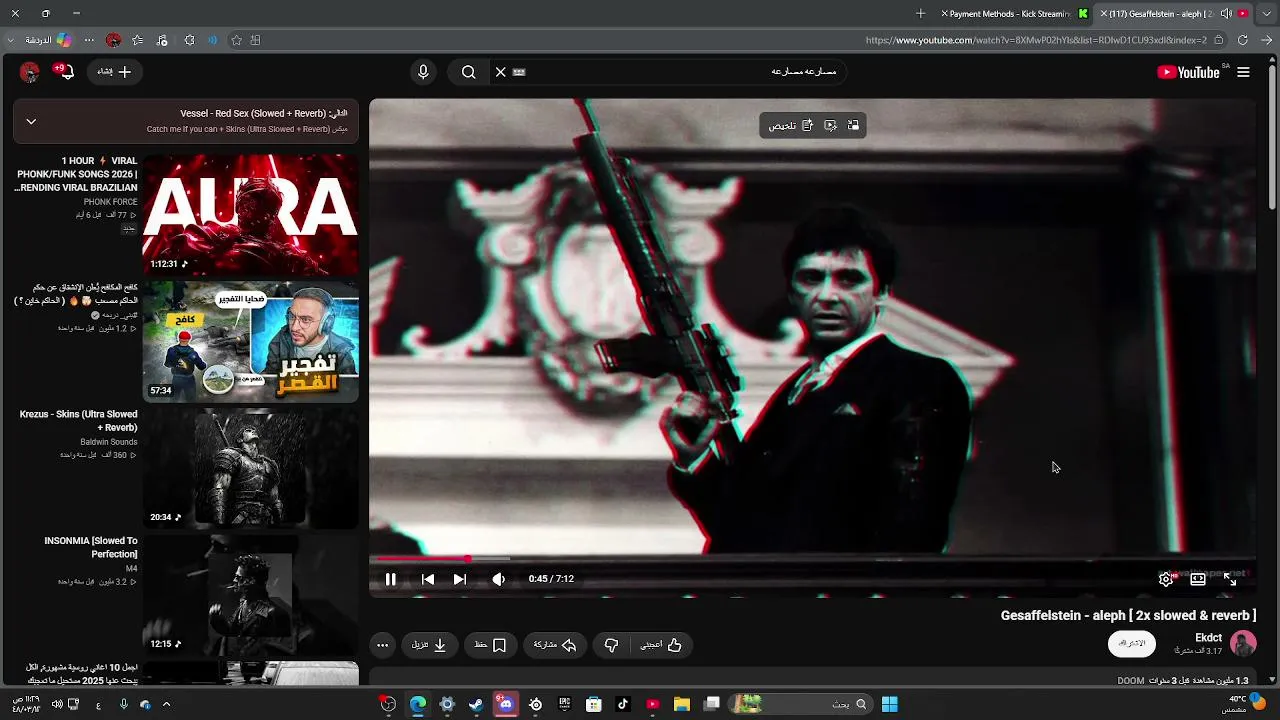Click the summarize button over video
The height and width of the screenshot is (720, 1280).
pyautogui.click(x=791, y=125)
